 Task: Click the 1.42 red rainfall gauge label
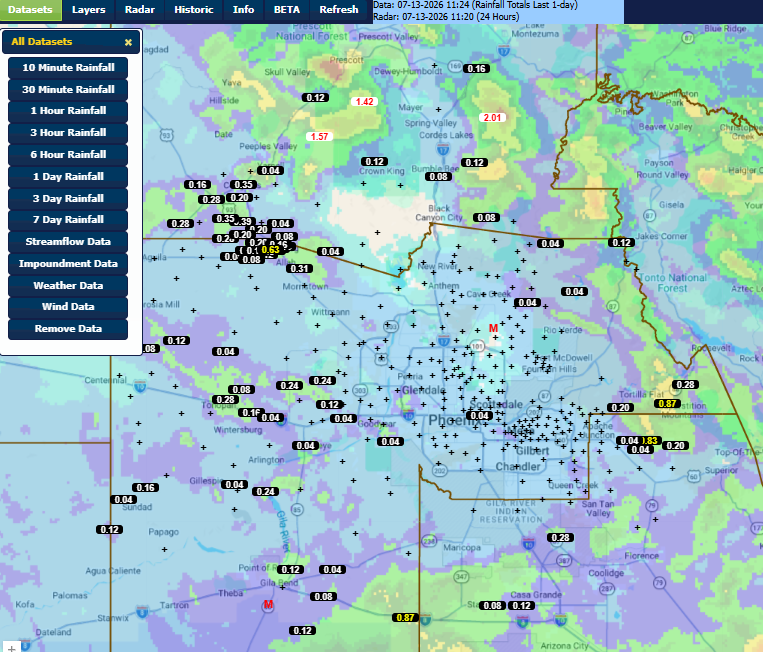[364, 102]
